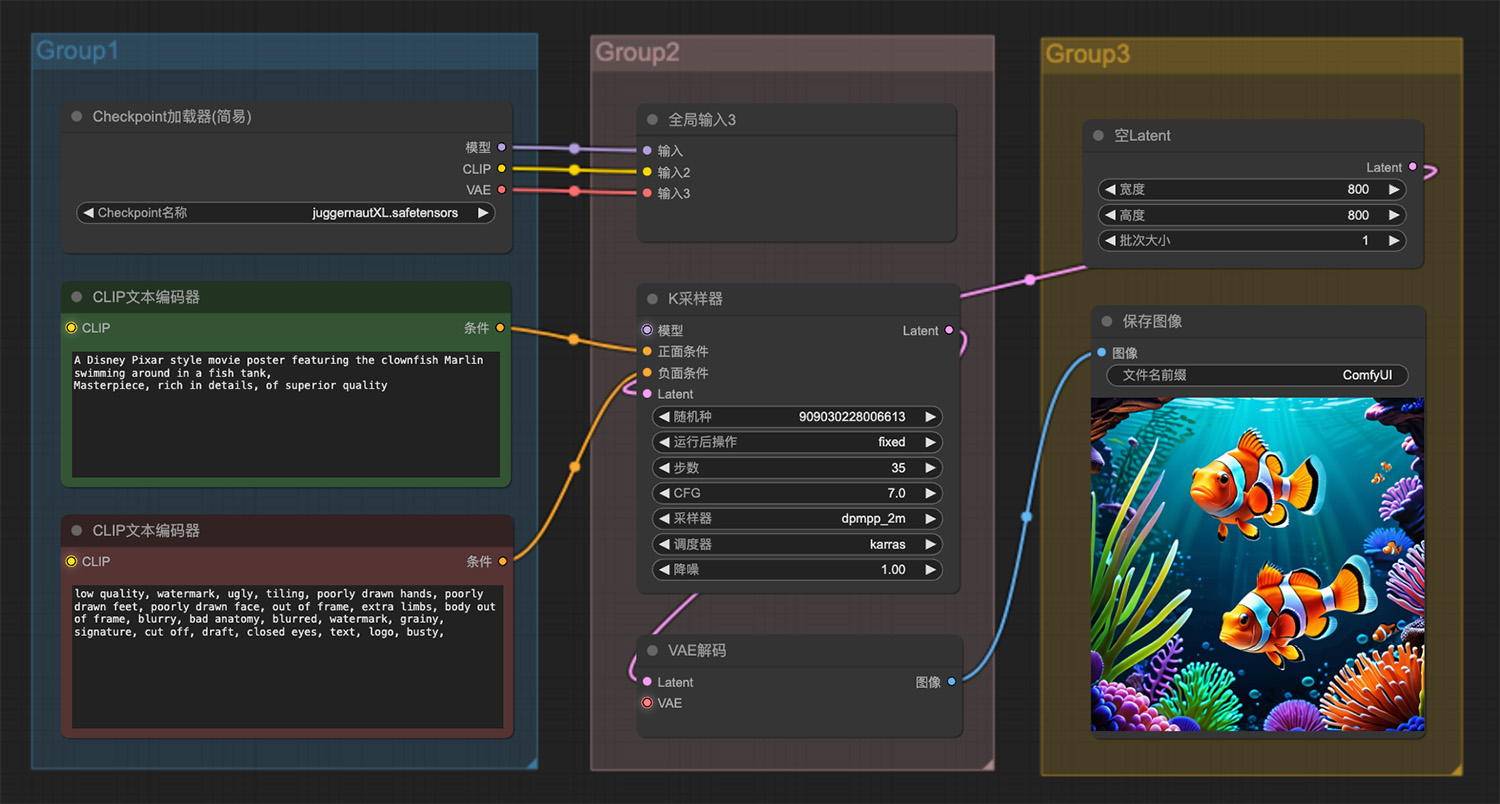Image resolution: width=1500 pixels, height=804 pixels.
Task: Open the 运行后操作 fixed dropdown
Action: [797, 442]
